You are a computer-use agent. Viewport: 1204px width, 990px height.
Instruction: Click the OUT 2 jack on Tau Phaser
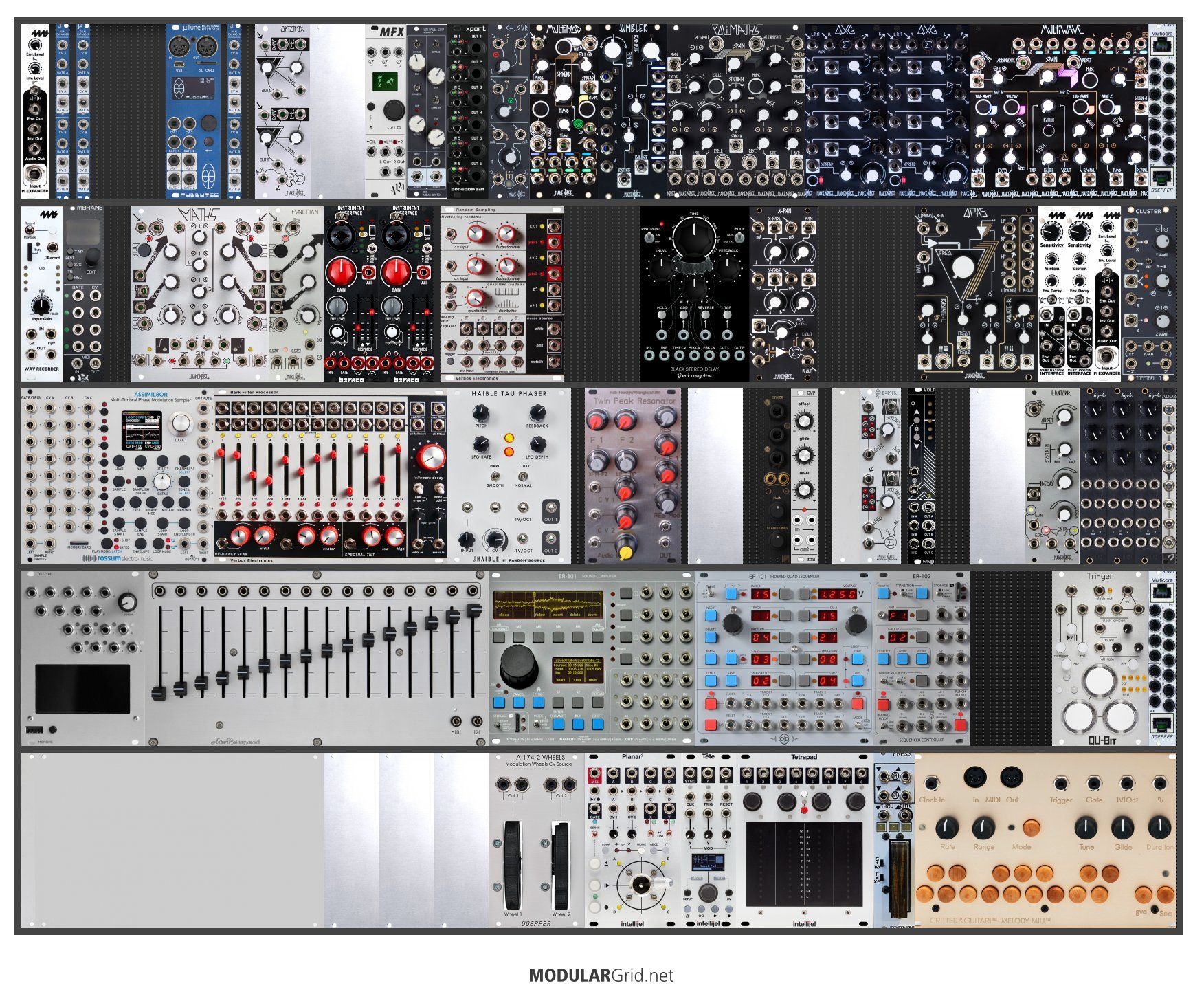(550, 539)
